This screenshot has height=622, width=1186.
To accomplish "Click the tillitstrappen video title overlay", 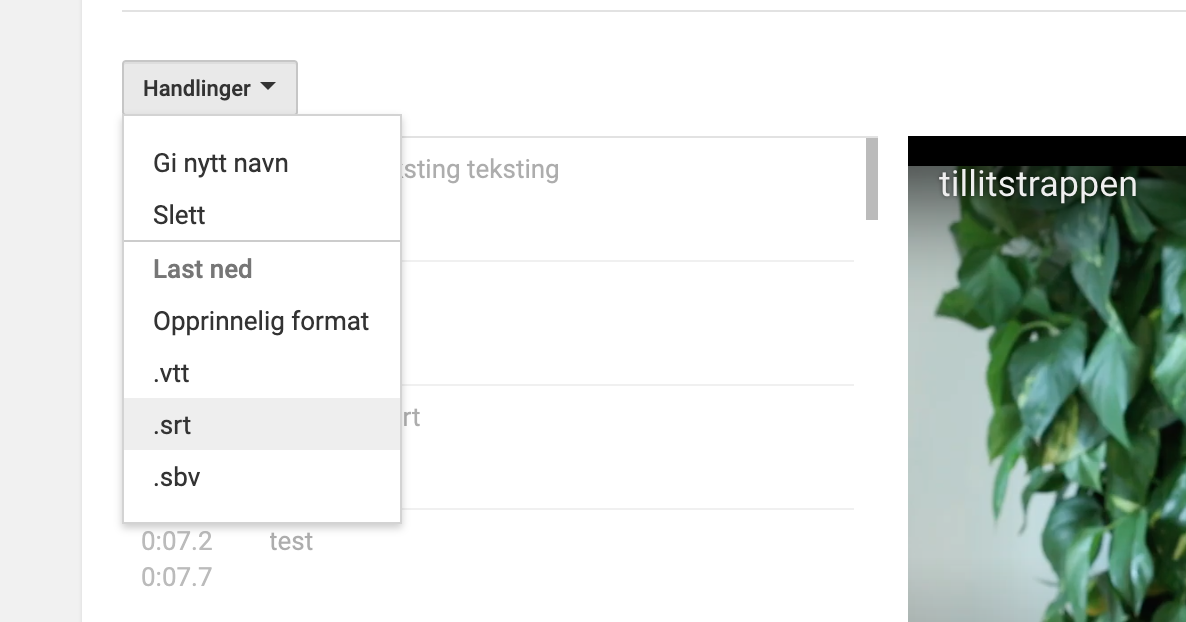I will click(x=1038, y=184).
